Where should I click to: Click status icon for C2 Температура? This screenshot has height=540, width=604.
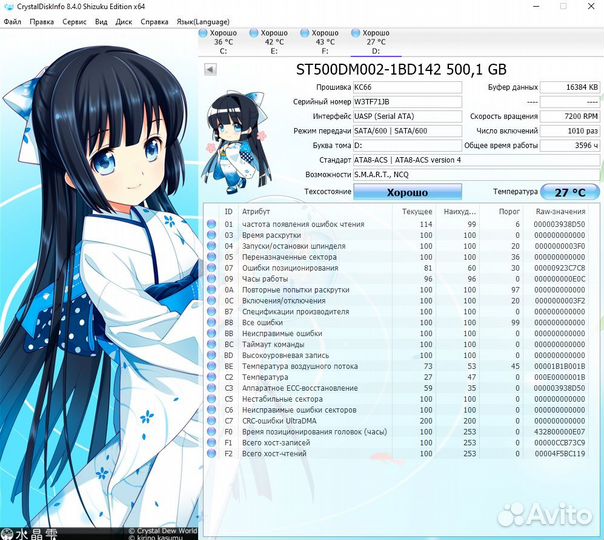[x=211, y=377]
